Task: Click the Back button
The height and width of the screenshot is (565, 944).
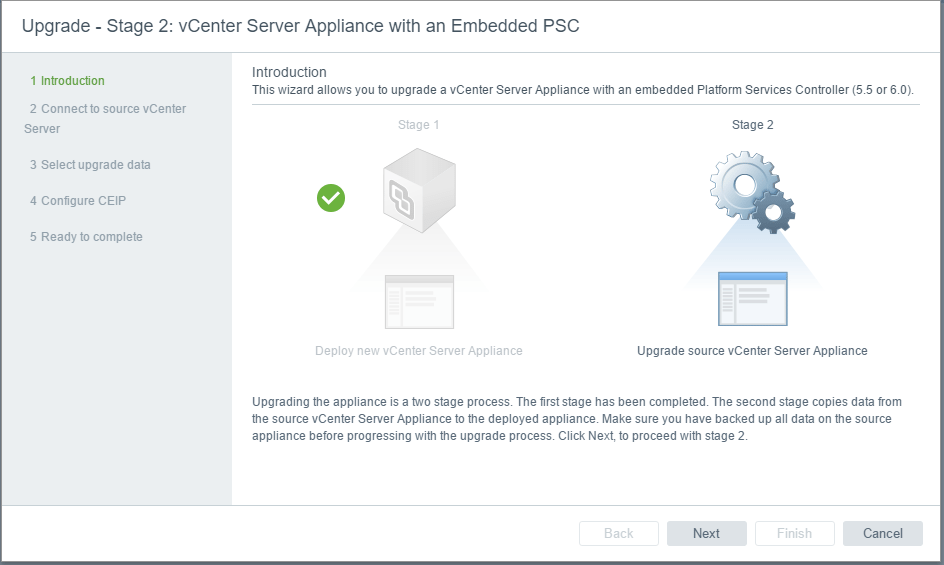Action: [618, 533]
